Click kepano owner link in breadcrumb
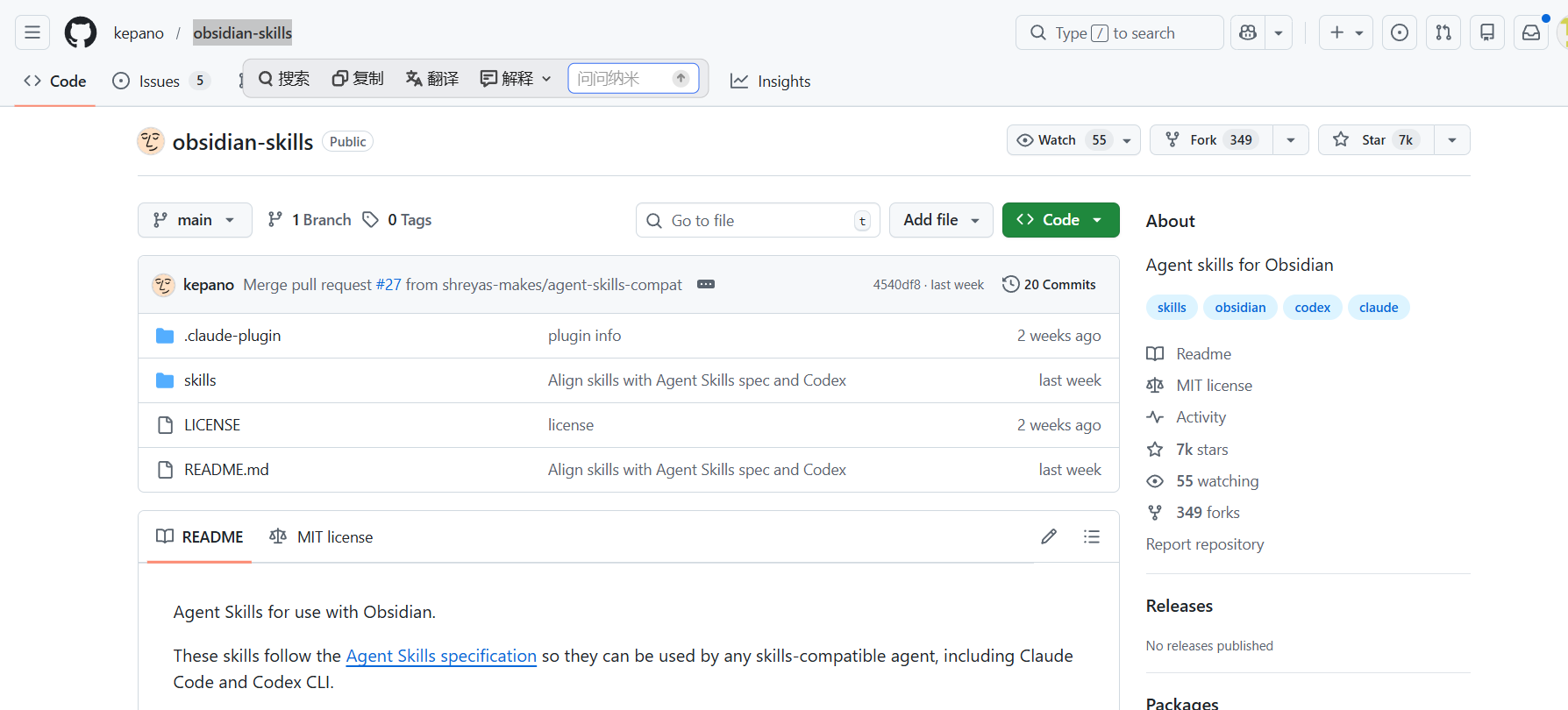This screenshot has height=710, width=1568. click(x=139, y=33)
